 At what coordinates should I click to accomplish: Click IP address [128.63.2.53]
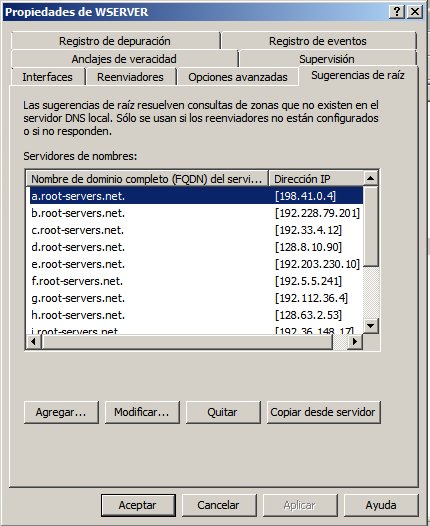pyautogui.click(x=308, y=315)
